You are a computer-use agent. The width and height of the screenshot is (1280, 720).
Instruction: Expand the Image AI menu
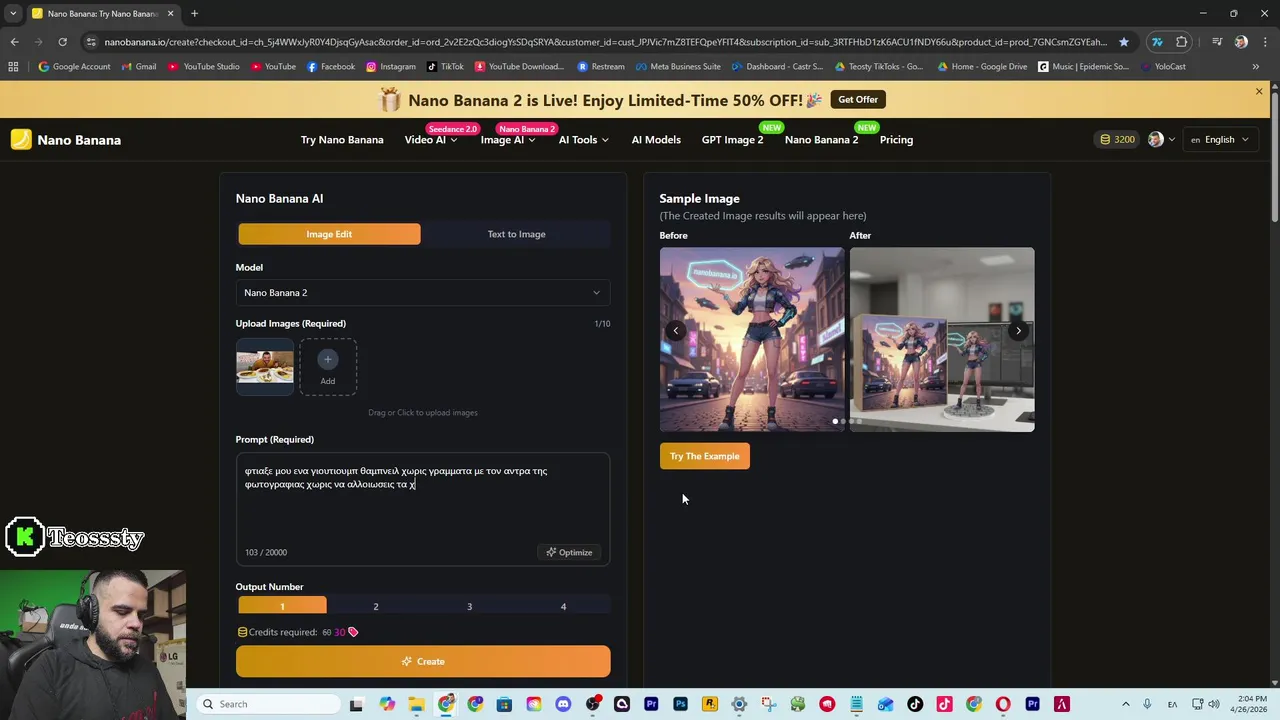click(x=507, y=140)
